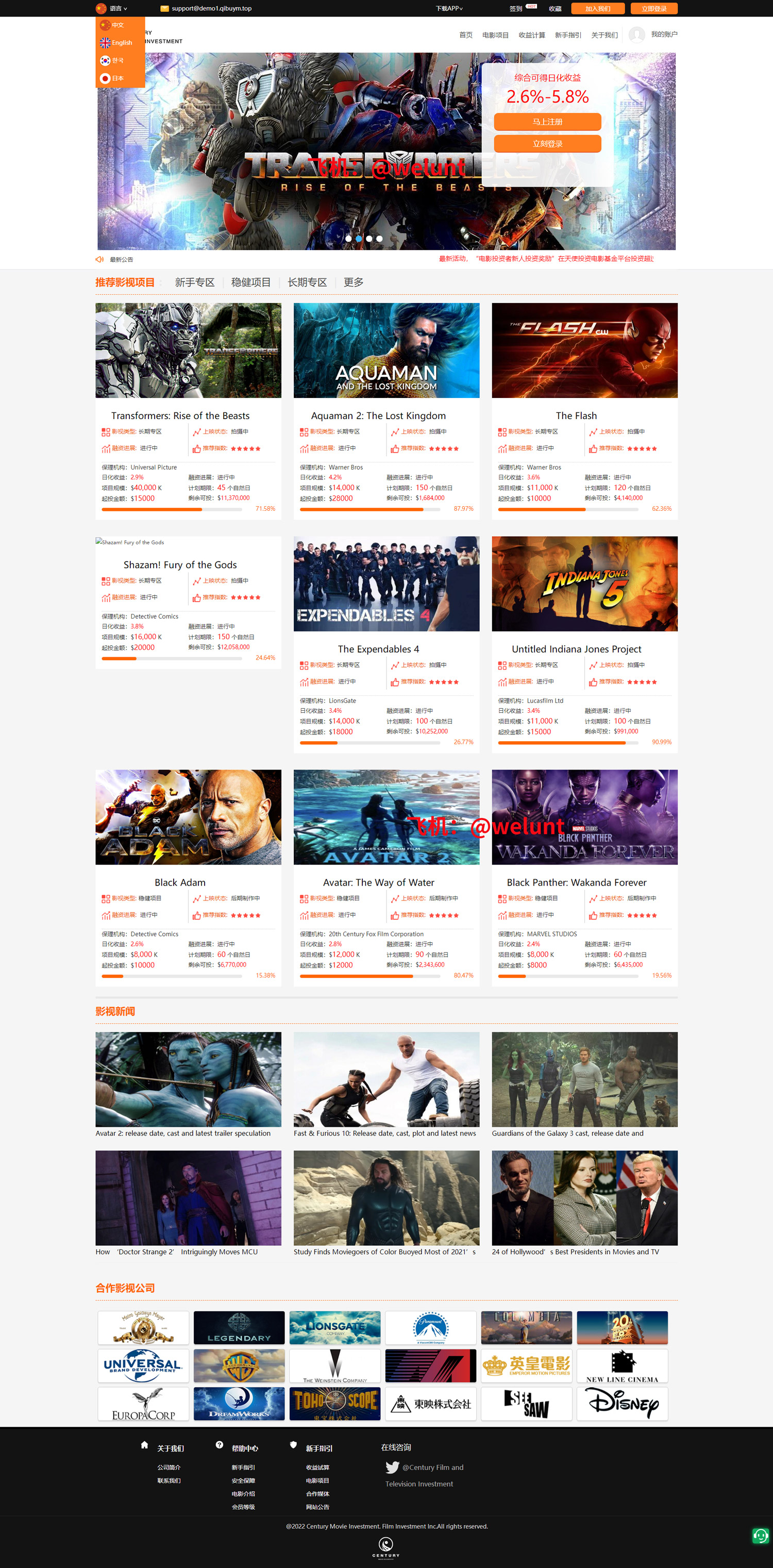Select the China flag 中文 language option
Viewport: 773px width, 1568px height.
[113, 25]
